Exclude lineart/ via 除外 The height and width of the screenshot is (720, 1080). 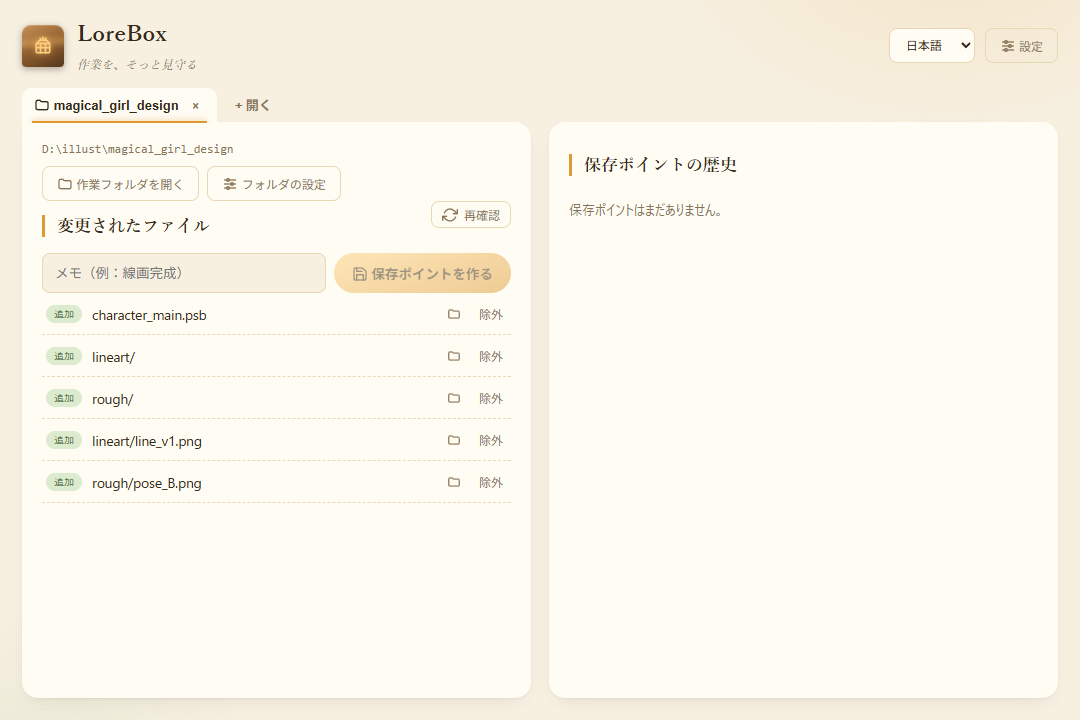(x=490, y=356)
